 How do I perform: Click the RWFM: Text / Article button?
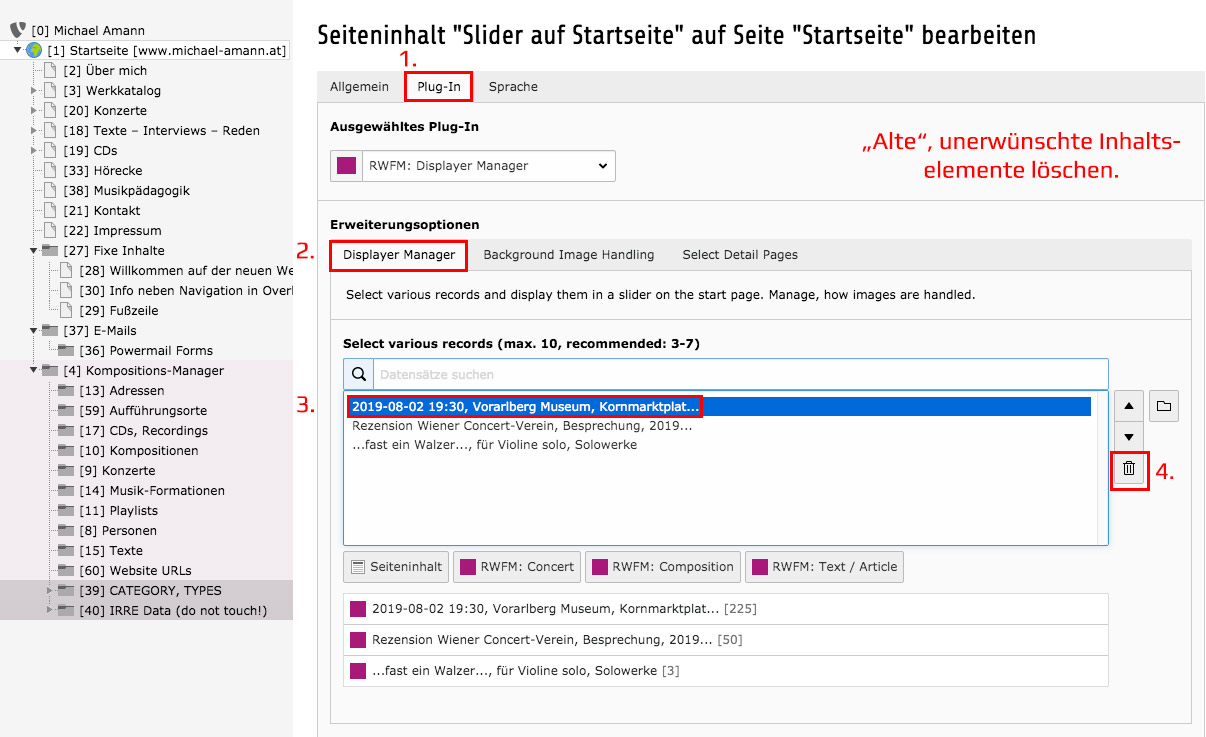(x=824, y=566)
